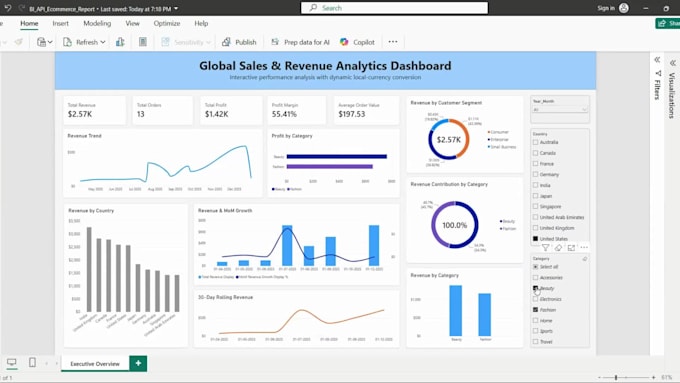Check the India country checkbox
680x383 pixels.
point(536,185)
